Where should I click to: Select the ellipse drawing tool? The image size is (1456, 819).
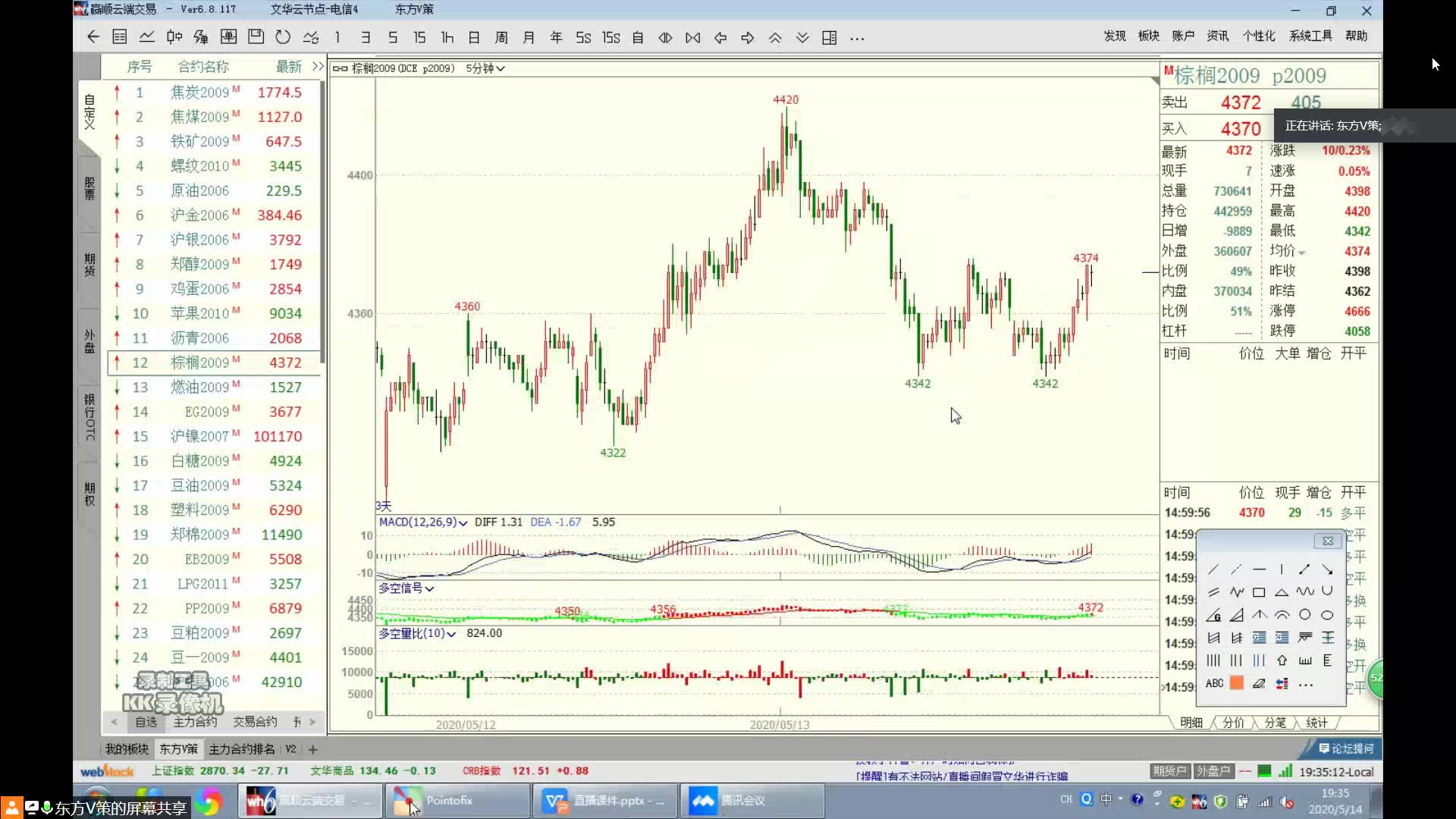point(1327,615)
